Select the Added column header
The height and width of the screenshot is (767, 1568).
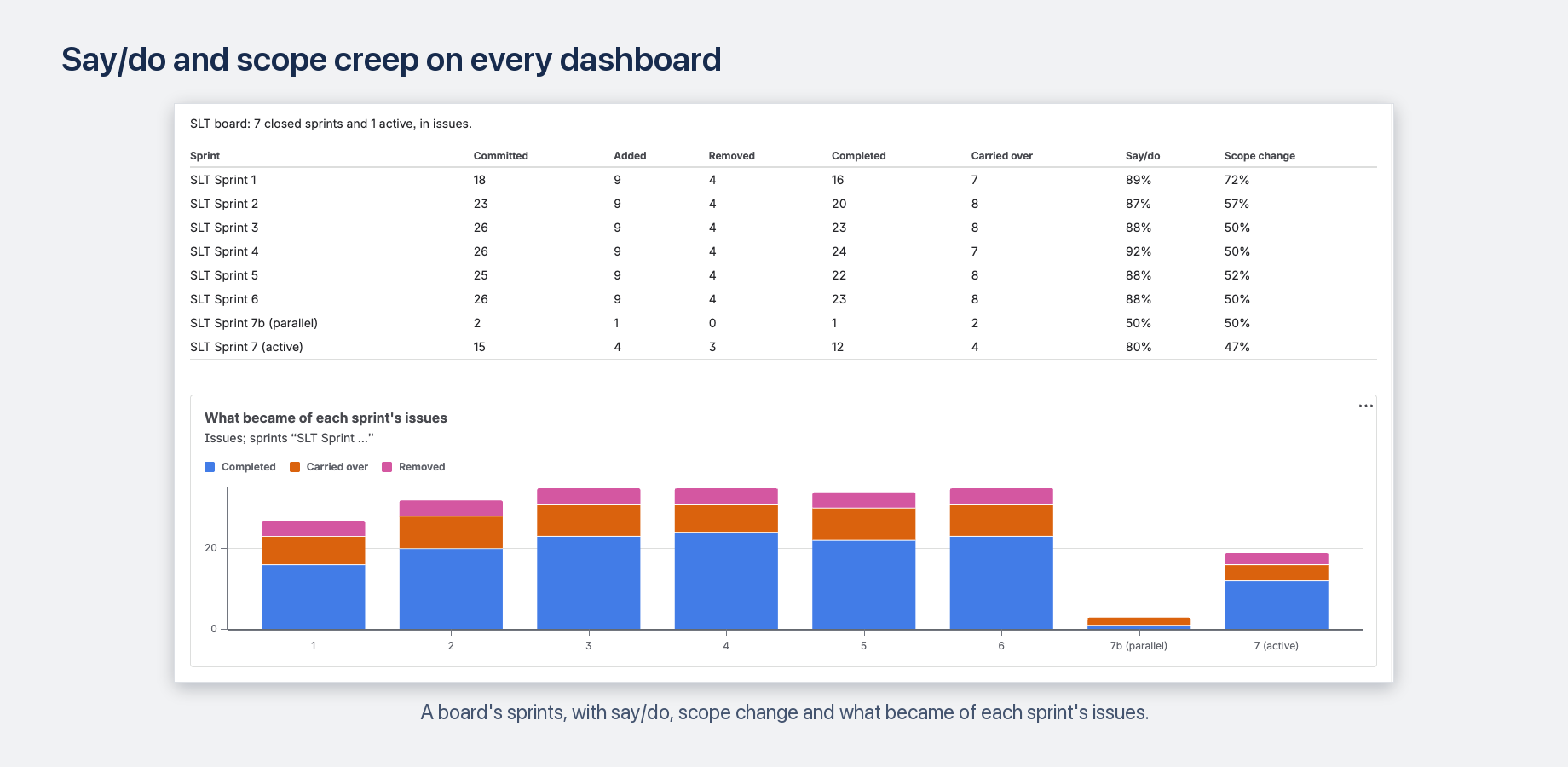630,156
